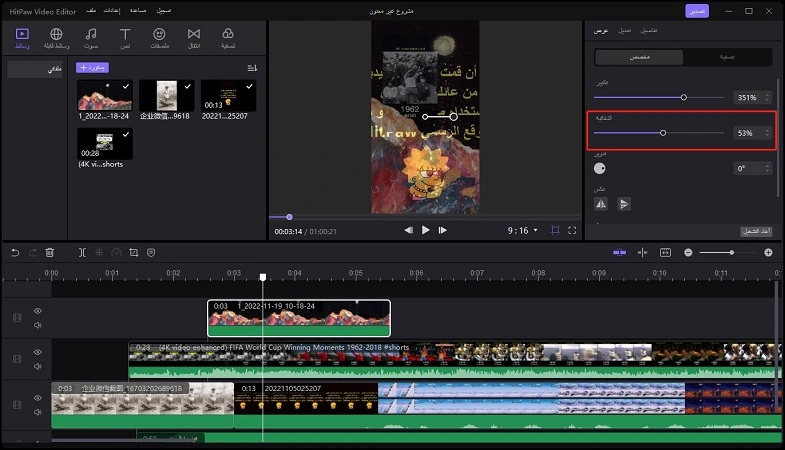The width and height of the screenshot is (785, 450).
Task: Adjust the zoom 351% stepper arrows
Action: (767, 97)
